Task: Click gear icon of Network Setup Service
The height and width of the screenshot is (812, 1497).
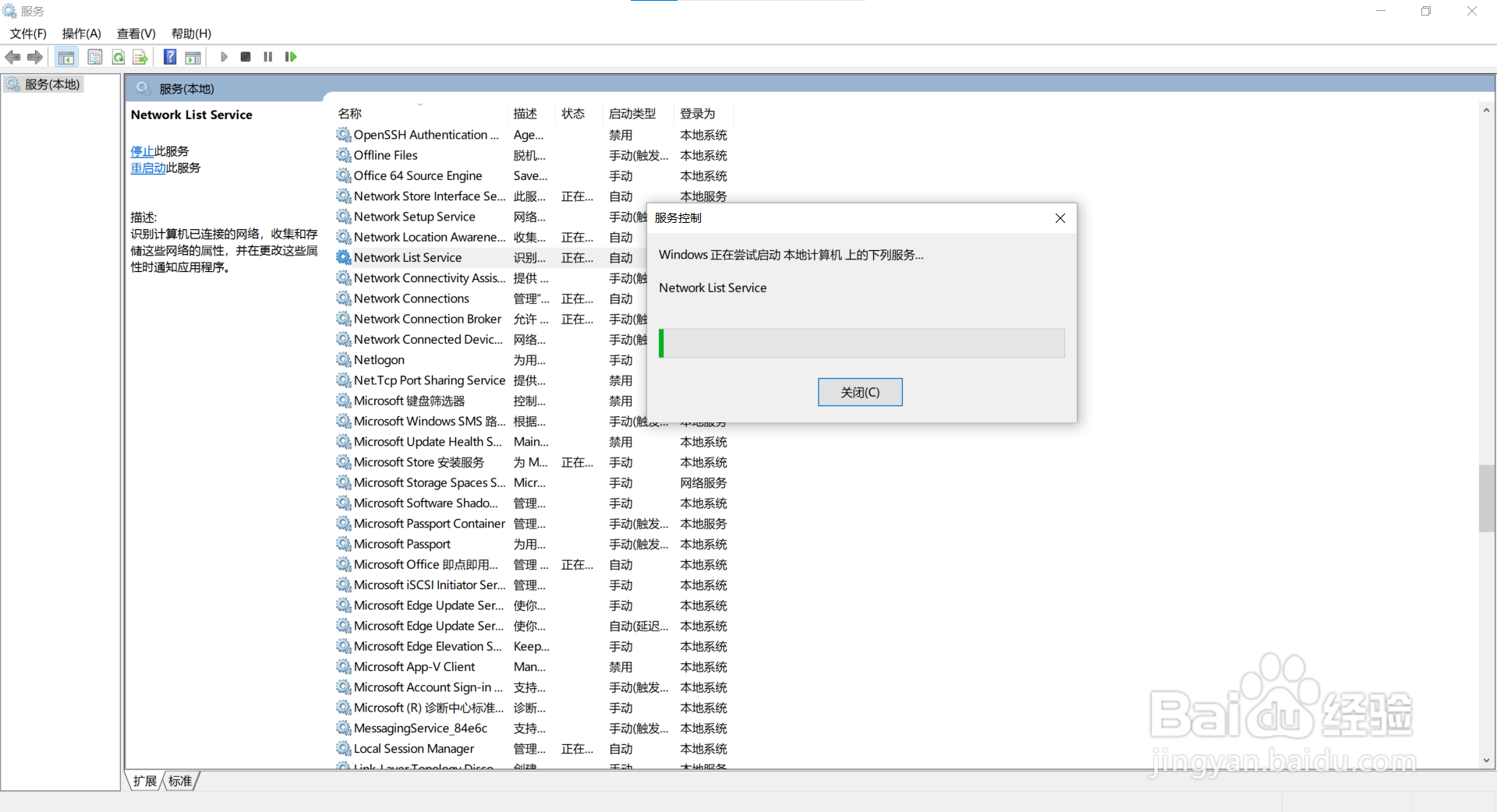Action: [x=344, y=217]
